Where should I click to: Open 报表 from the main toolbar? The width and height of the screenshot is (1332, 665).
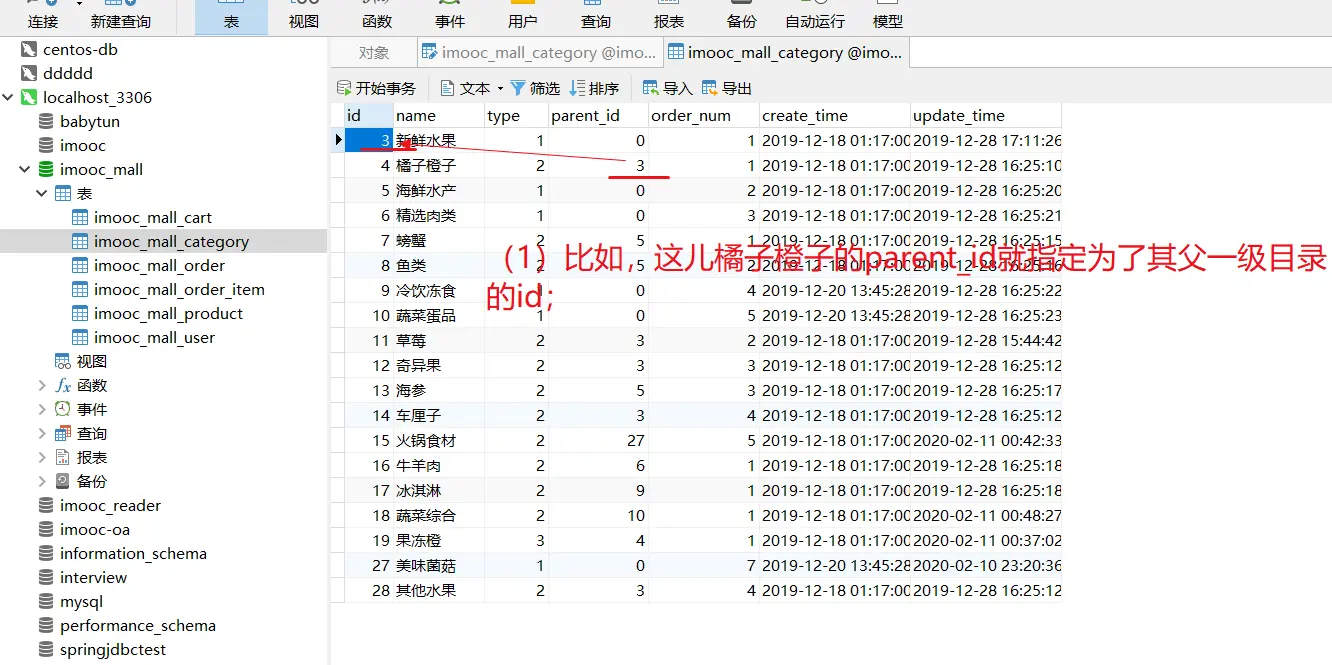[669, 16]
